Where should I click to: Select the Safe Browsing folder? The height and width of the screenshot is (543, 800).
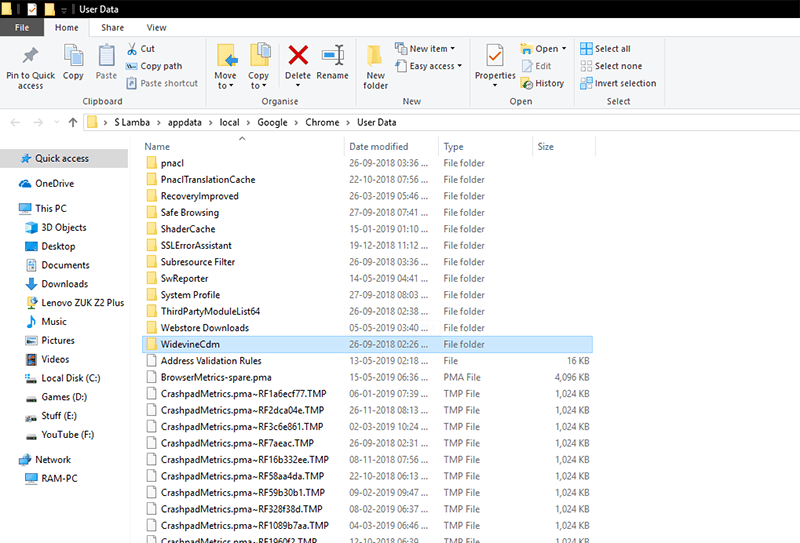point(367,213)
